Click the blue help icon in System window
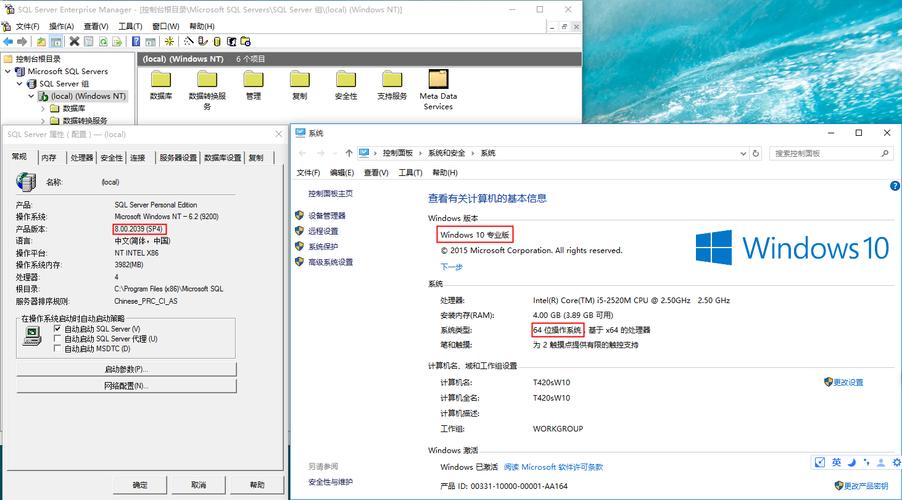 coord(895,186)
